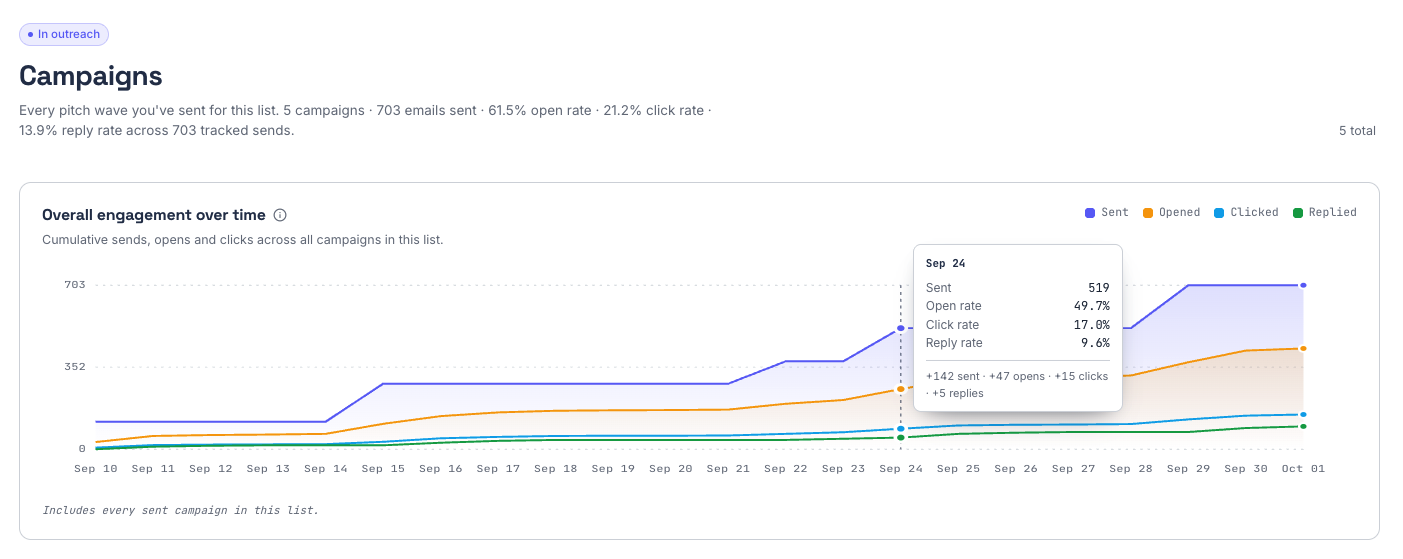Click the Open rate 49.7% tooltip value
The image size is (1403, 559).
(1090, 306)
